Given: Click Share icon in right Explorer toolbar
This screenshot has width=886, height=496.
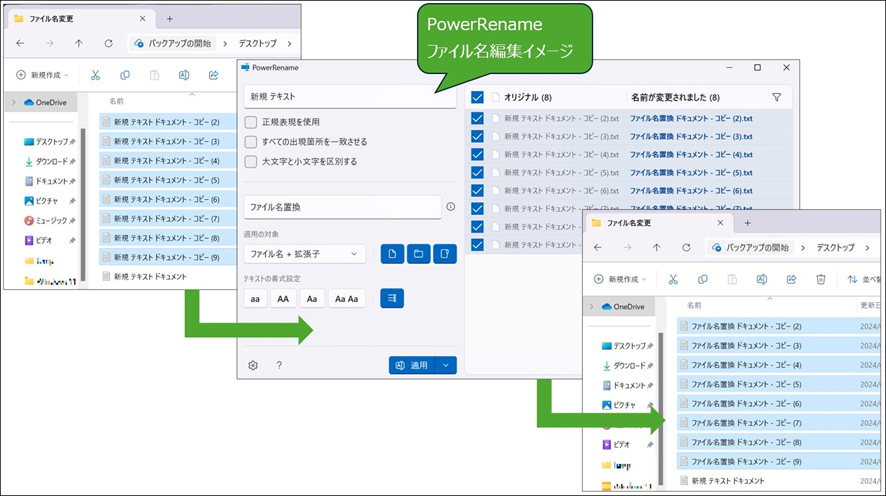Looking at the screenshot, I should [x=791, y=279].
